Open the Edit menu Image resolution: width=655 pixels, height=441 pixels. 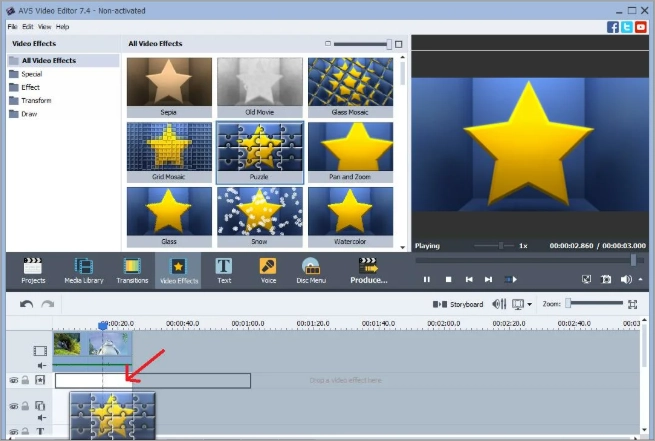28,27
